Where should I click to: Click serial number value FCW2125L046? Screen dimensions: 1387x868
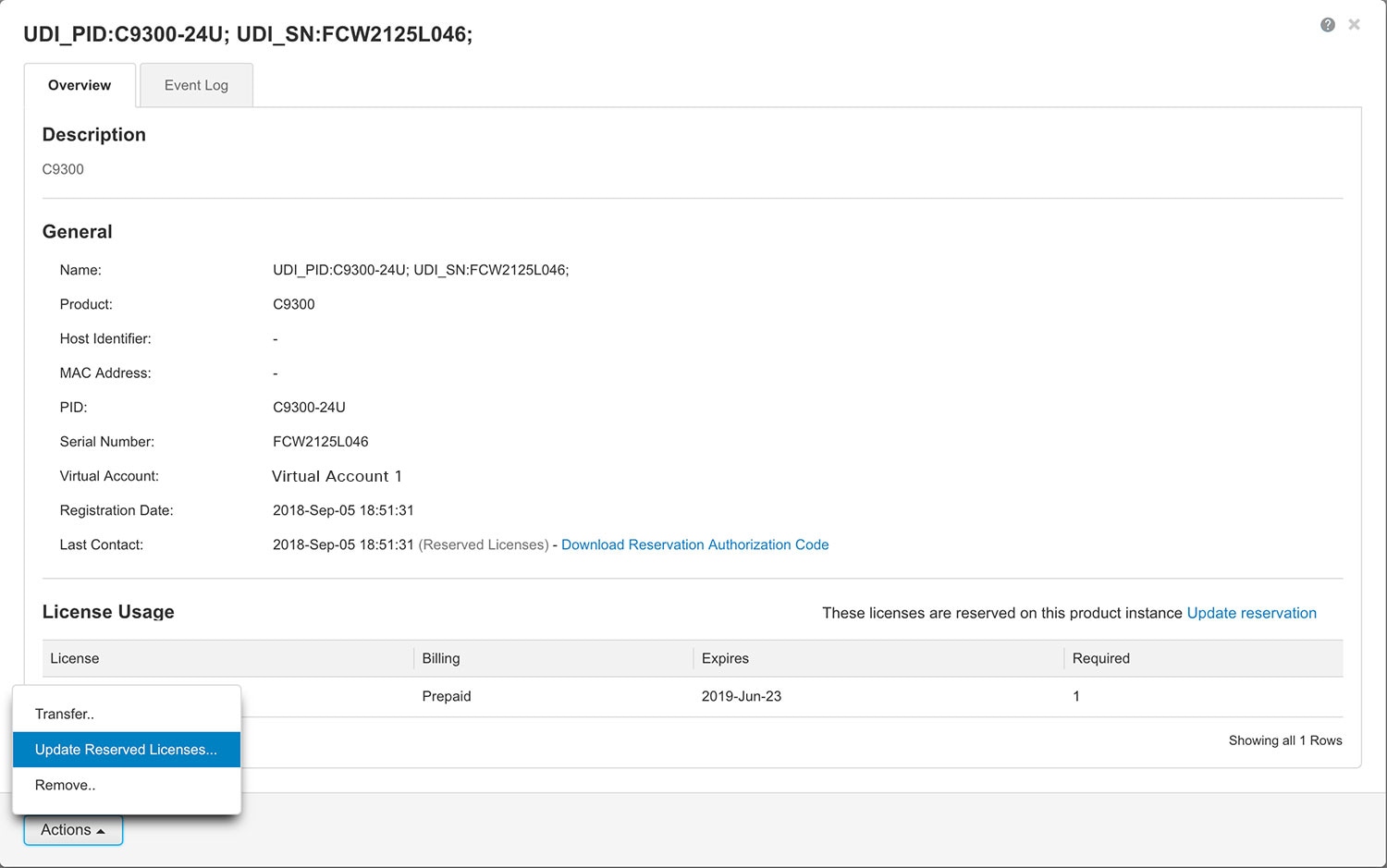point(320,442)
